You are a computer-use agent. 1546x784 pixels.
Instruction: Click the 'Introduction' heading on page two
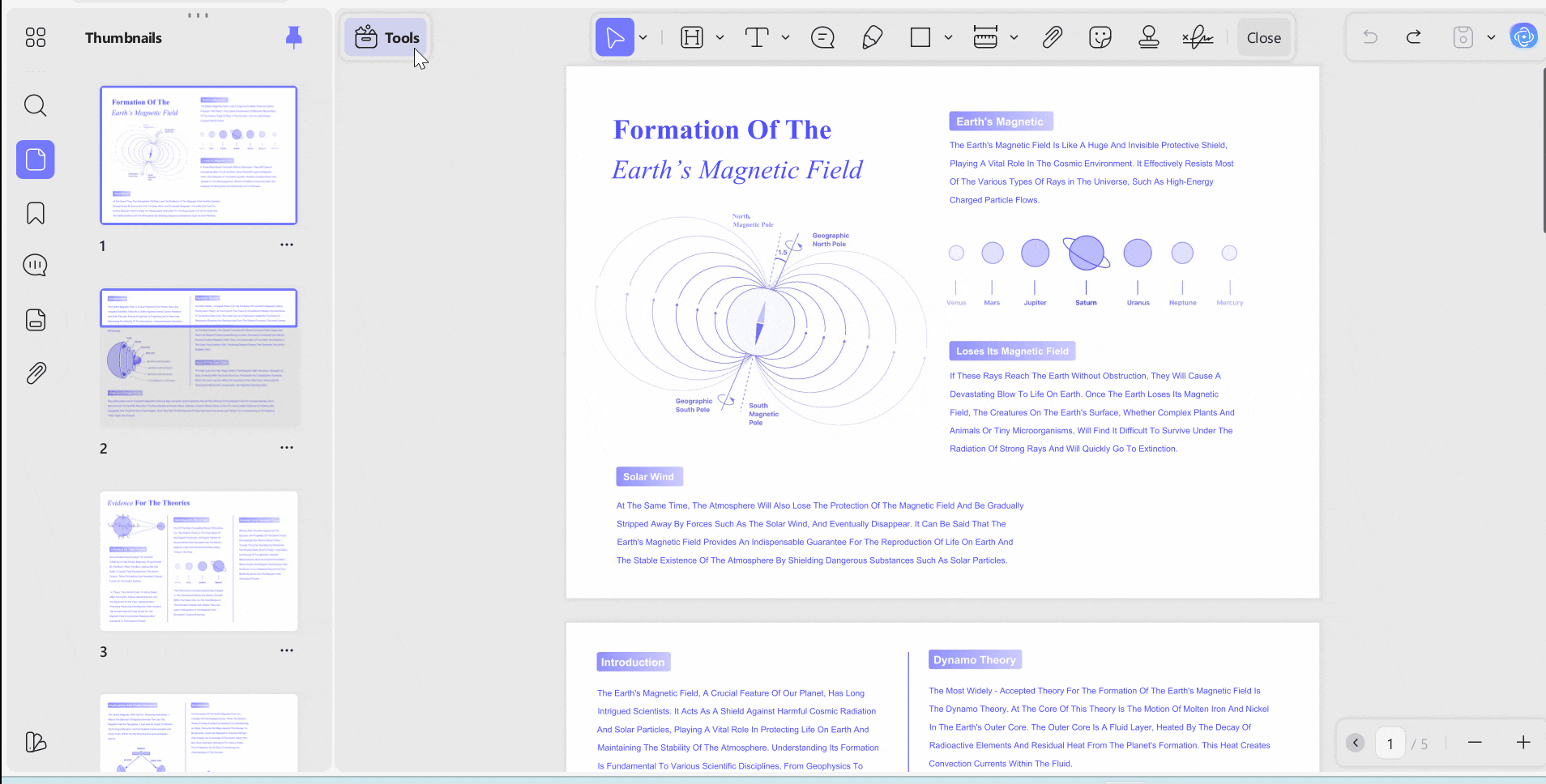click(634, 662)
